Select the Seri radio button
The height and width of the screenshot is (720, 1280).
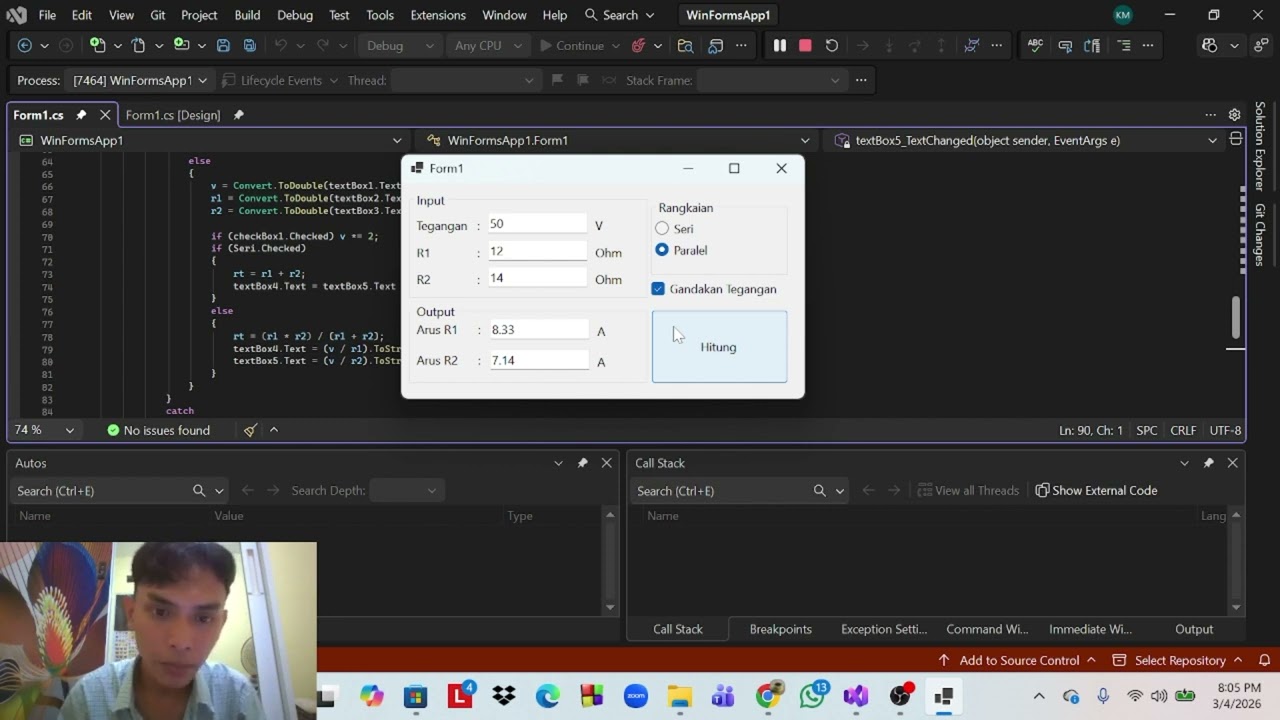point(662,229)
